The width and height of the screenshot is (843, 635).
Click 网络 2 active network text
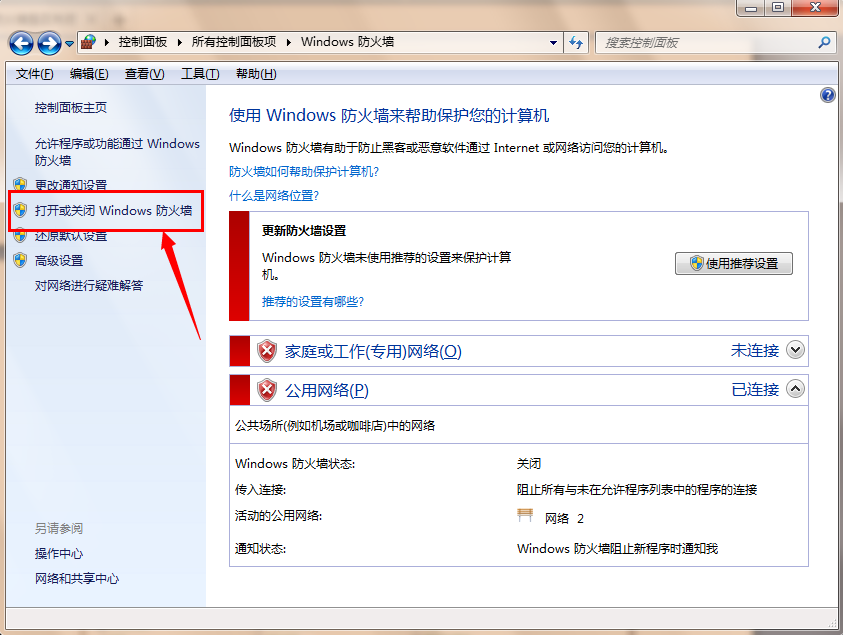[x=564, y=518]
